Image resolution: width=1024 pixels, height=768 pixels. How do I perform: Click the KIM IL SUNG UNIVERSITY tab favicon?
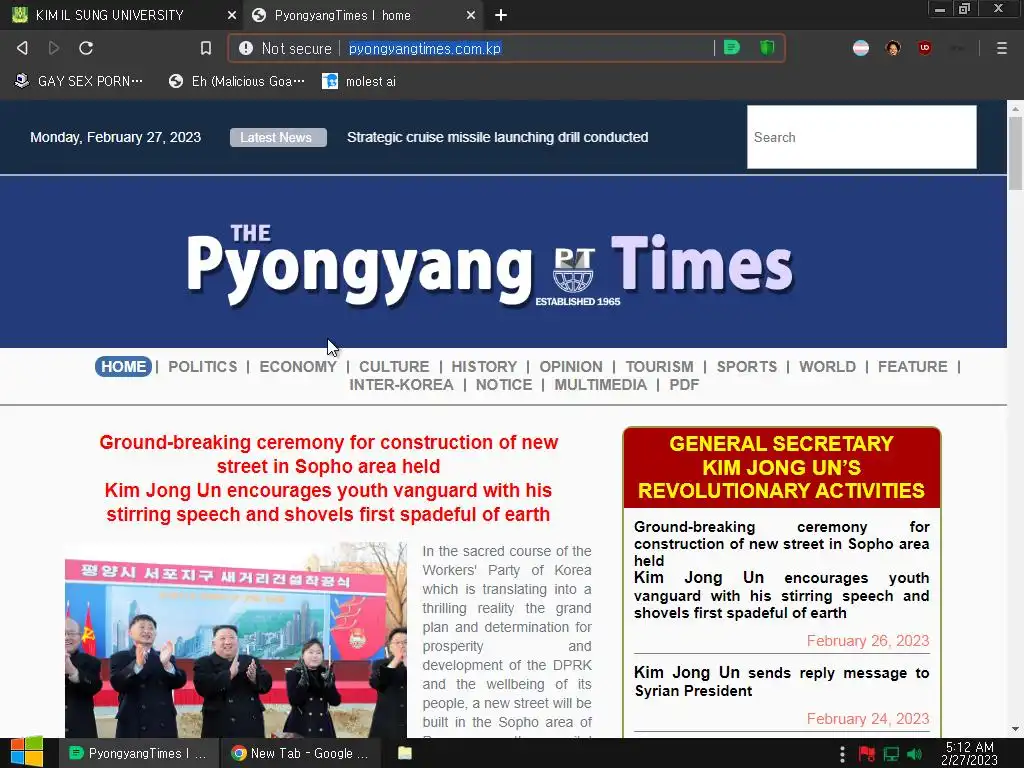20,15
